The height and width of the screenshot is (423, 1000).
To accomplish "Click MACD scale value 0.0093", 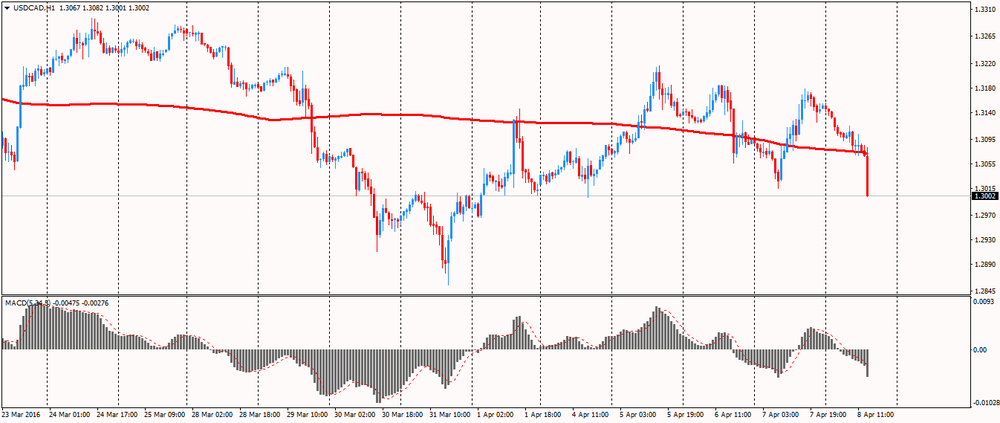I will 985,300.
